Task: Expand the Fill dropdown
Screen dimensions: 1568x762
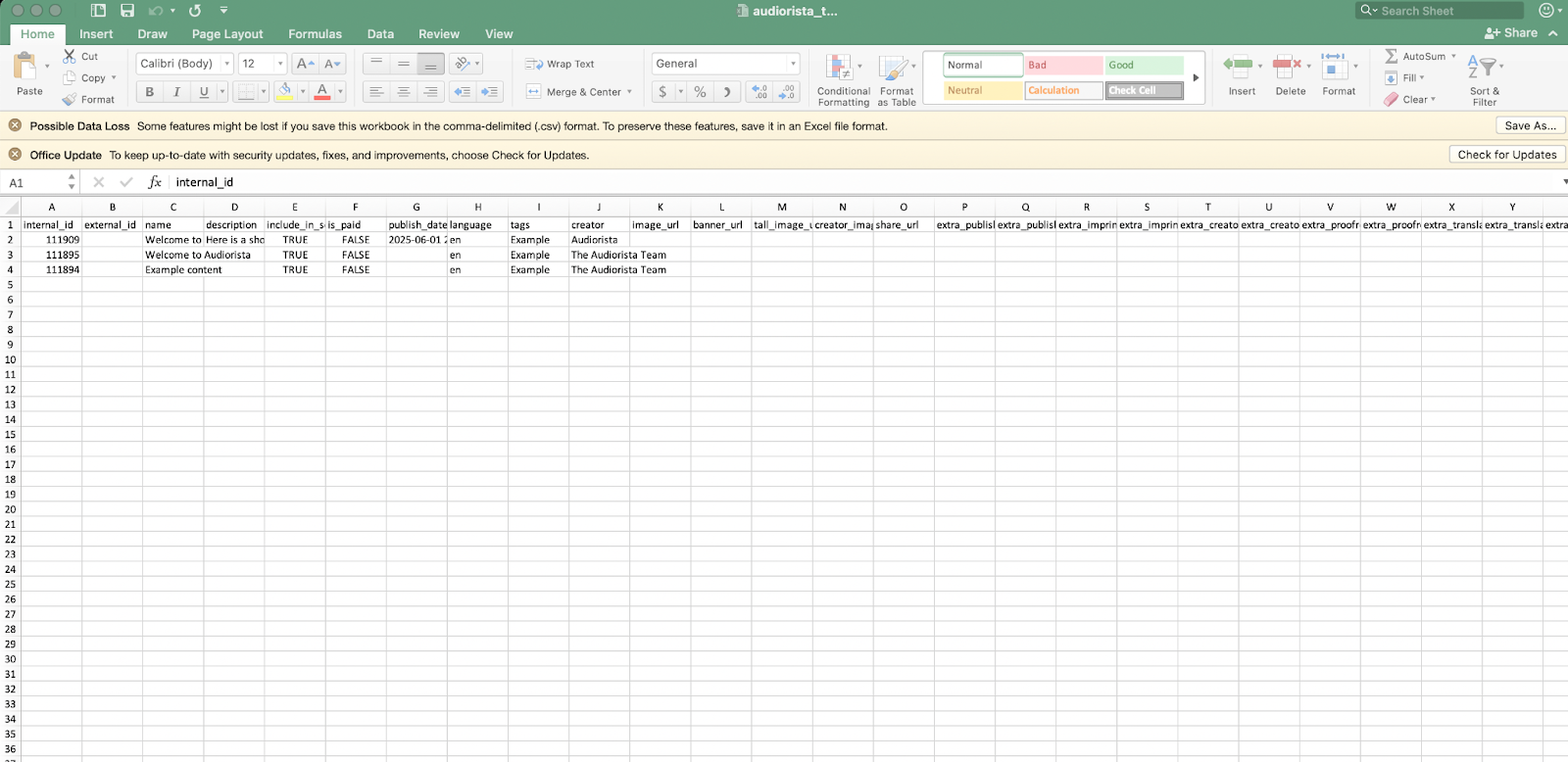Action: coord(1422,78)
